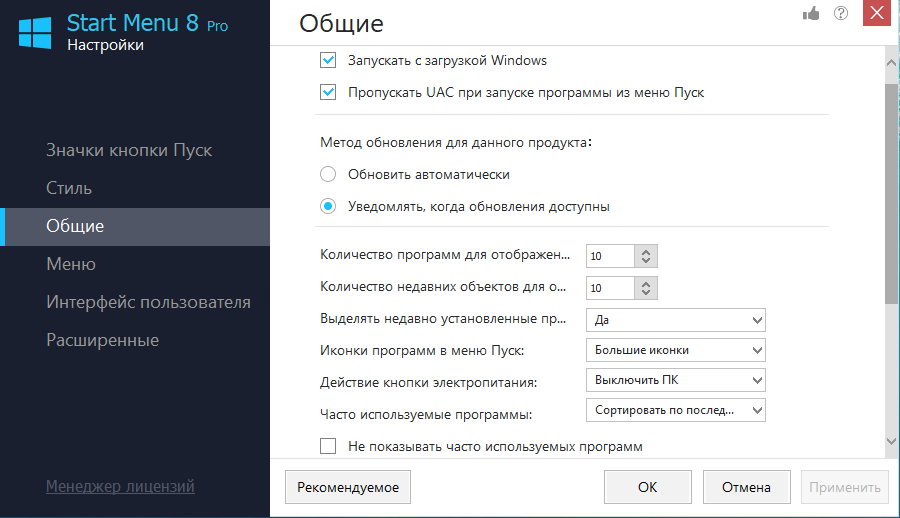
Task: Increase programs count with up arrow
Action: (x=646, y=252)
